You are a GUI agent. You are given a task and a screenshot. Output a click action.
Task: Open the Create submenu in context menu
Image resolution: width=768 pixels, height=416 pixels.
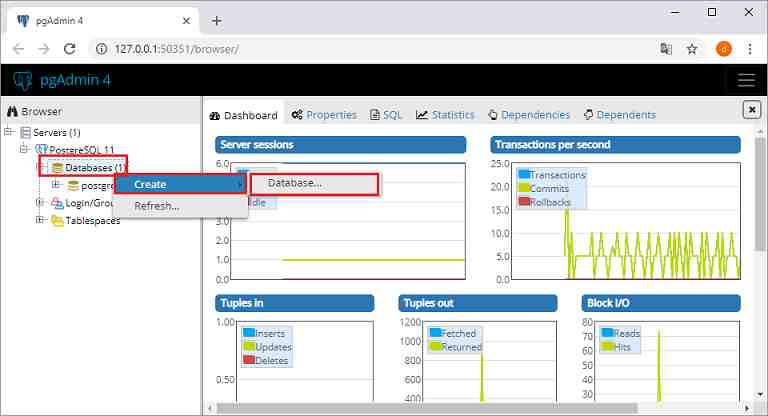180,184
